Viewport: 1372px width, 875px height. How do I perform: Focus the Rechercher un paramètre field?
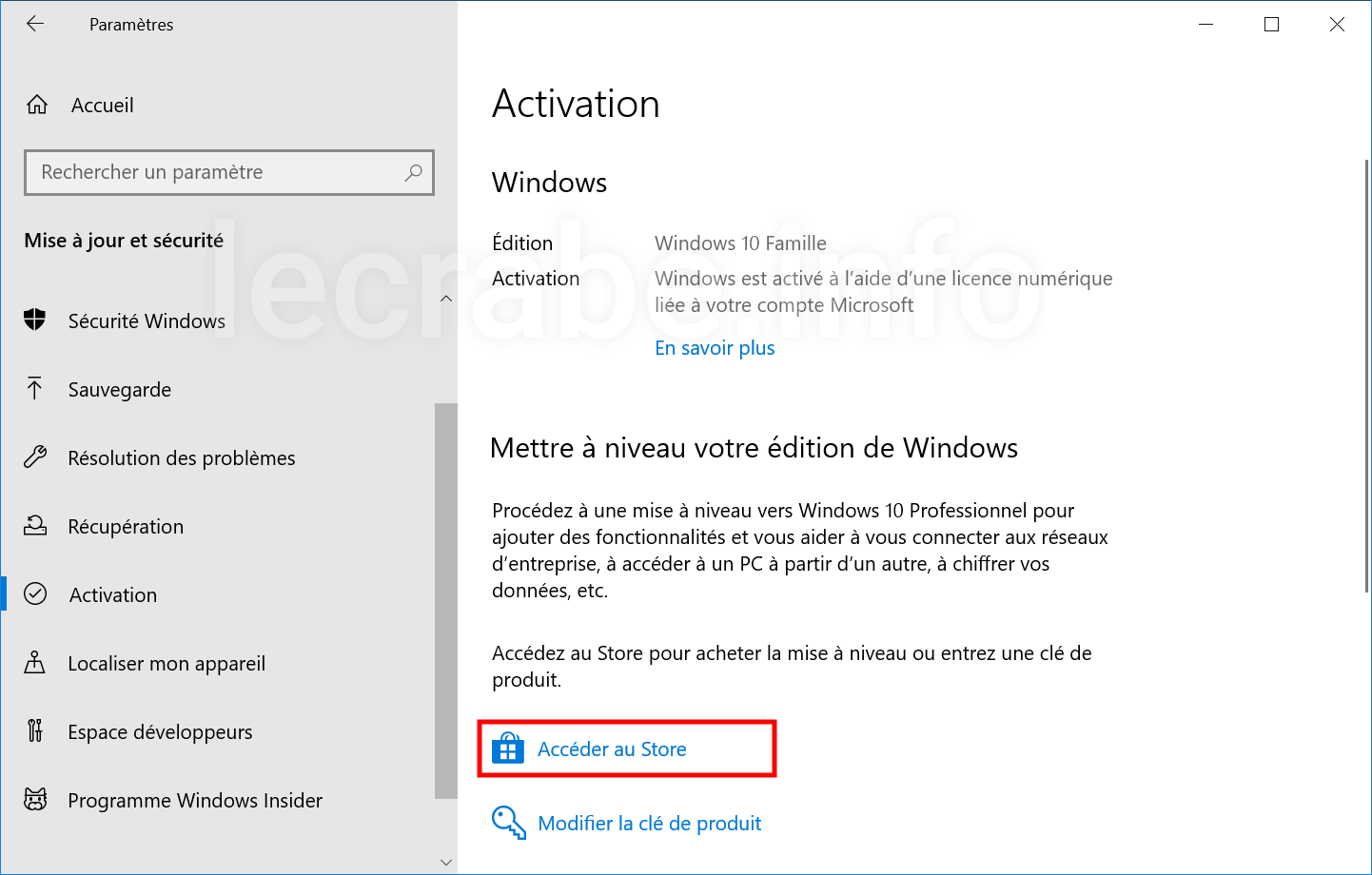(x=229, y=172)
